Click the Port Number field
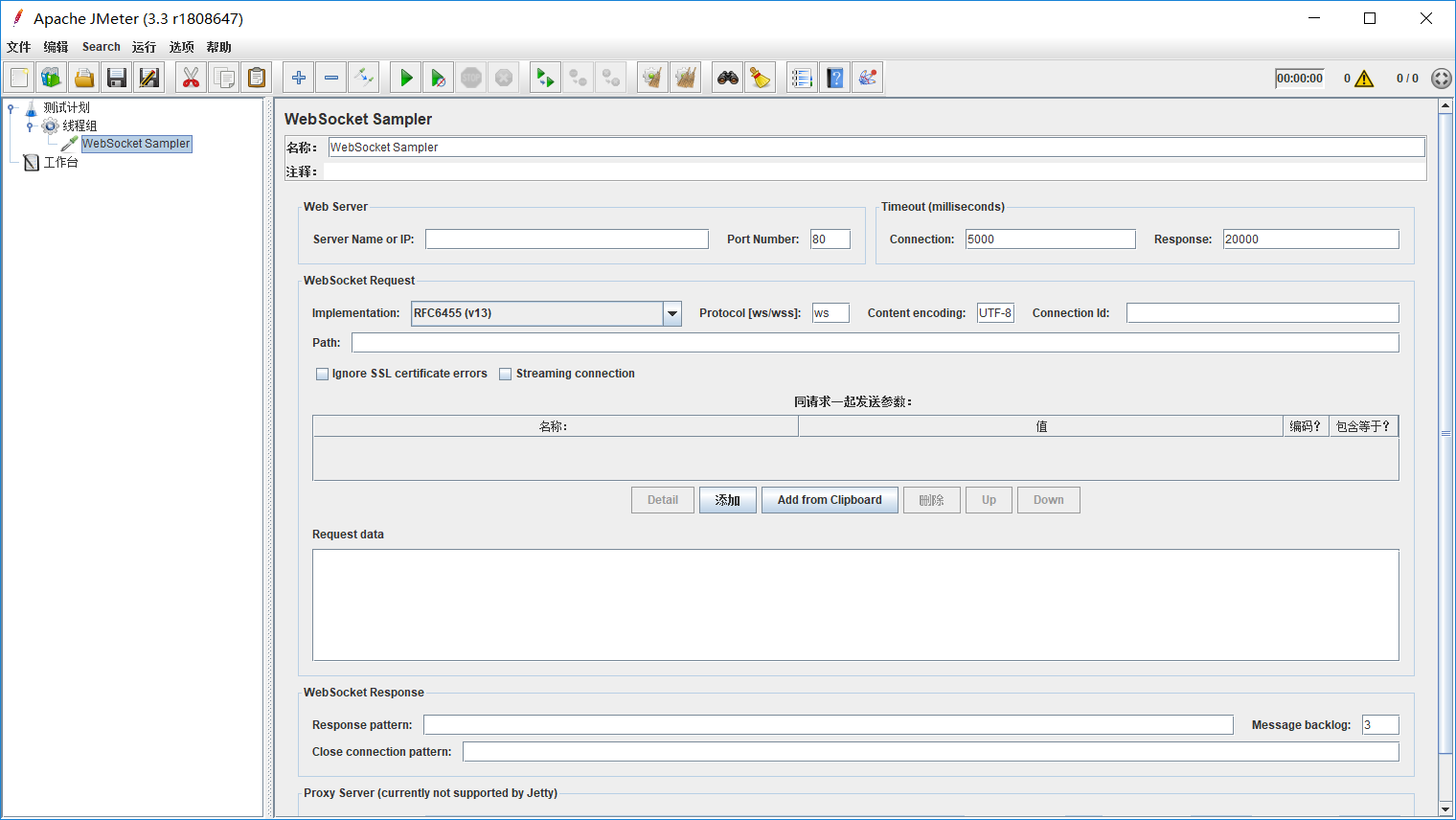Viewport: 1456px width, 820px height. (x=830, y=239)
